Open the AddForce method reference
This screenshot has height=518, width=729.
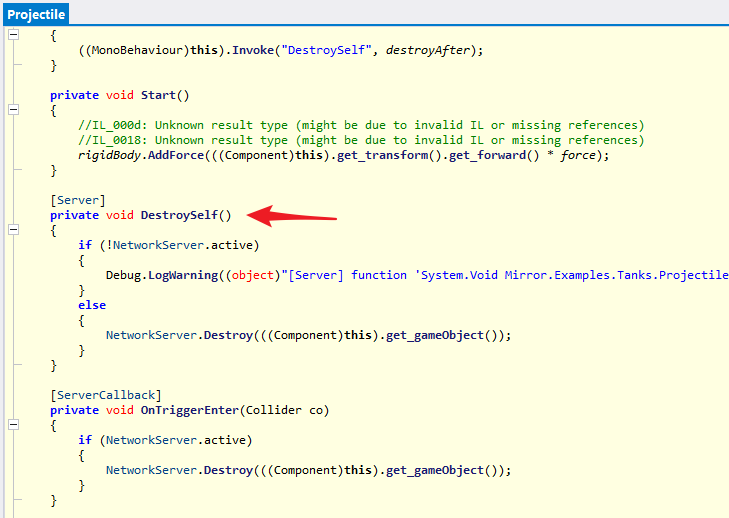pos(176,155)
